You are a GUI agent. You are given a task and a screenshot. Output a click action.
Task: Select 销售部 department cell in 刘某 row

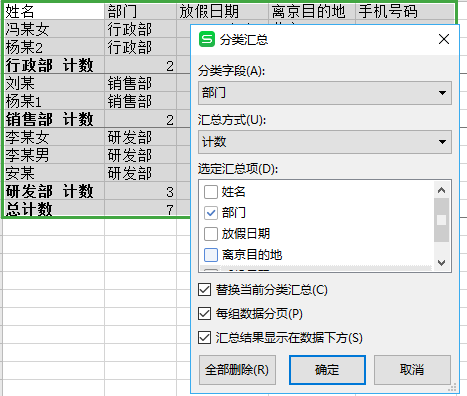[x=140, y=83]
